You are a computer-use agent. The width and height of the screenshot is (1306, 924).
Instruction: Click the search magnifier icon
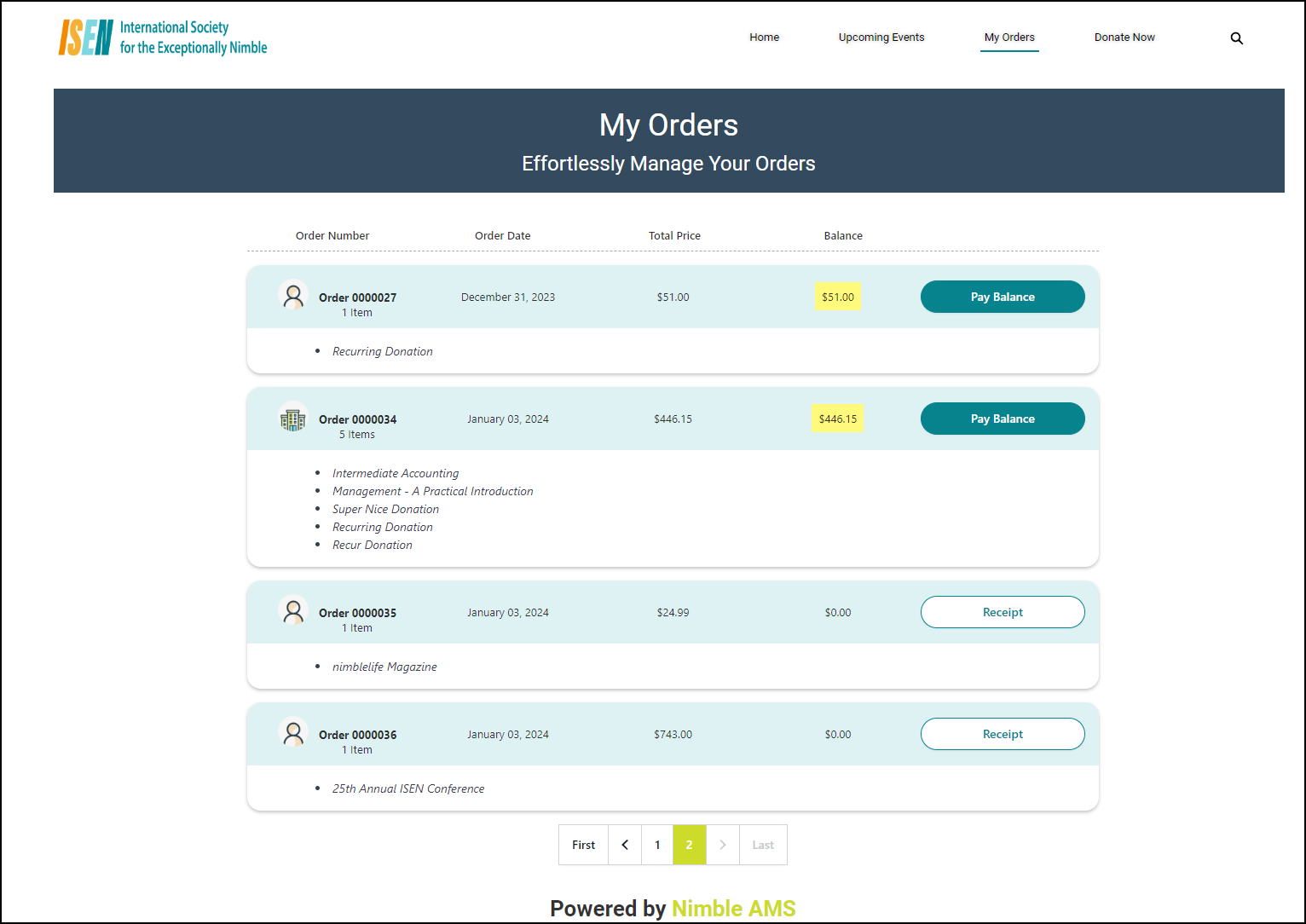[1236, 38]
